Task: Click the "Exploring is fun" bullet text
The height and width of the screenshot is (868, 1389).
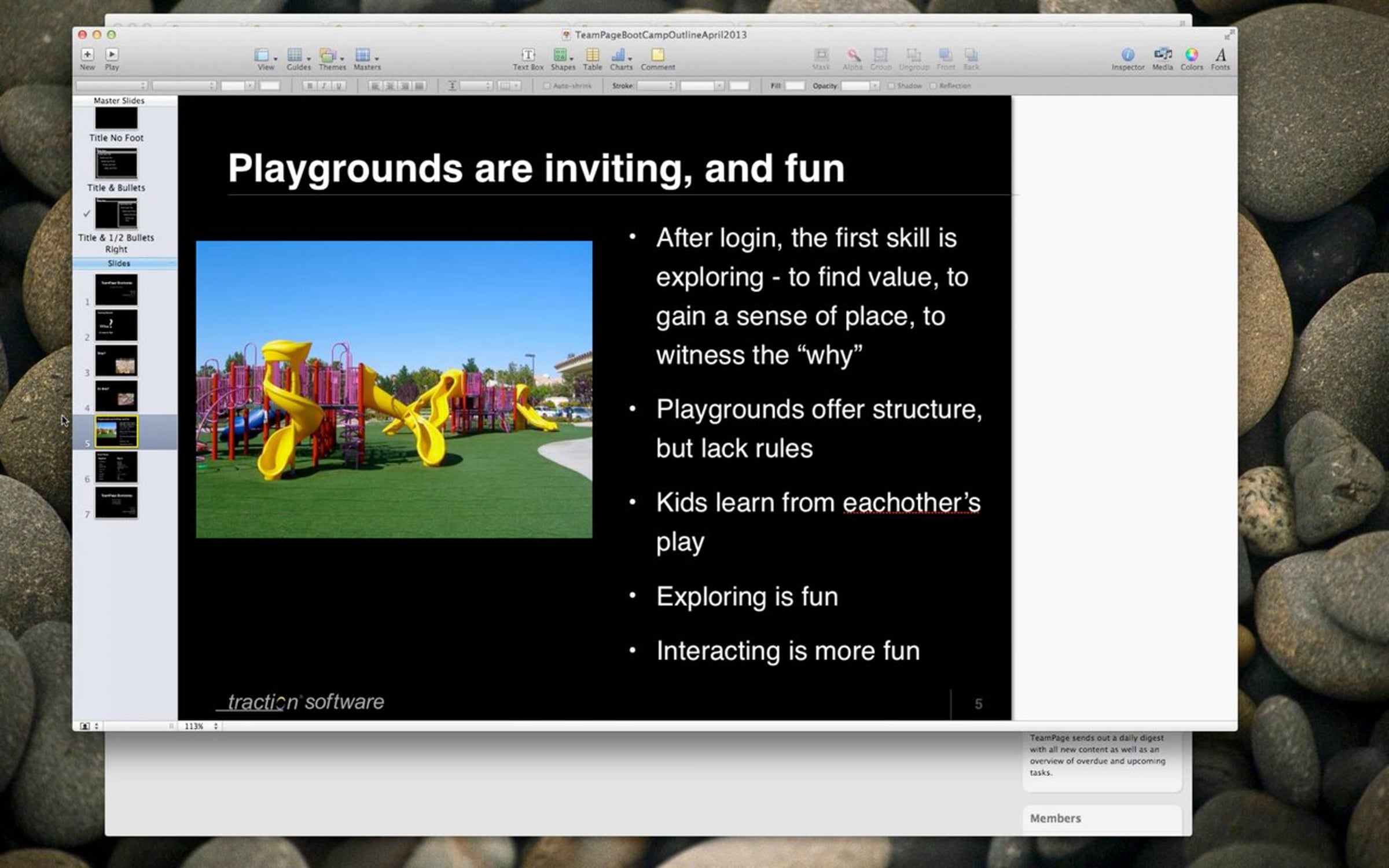Action: (747, 597)
